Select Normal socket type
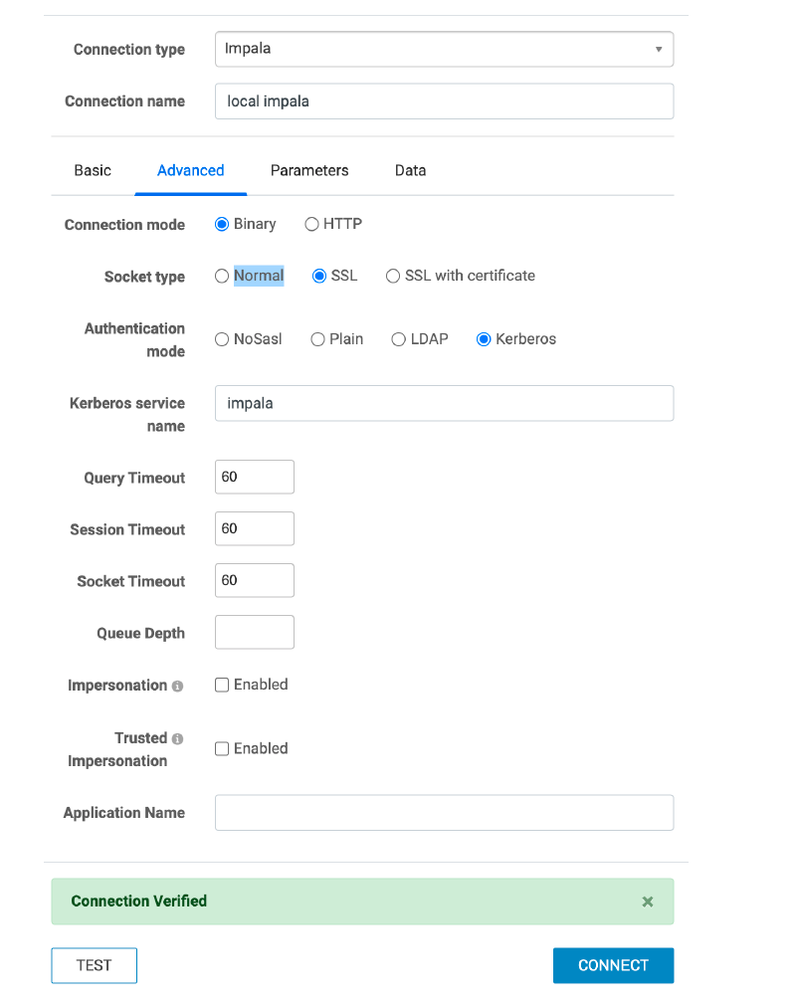797x999 pixels. [x=222, y=276]
